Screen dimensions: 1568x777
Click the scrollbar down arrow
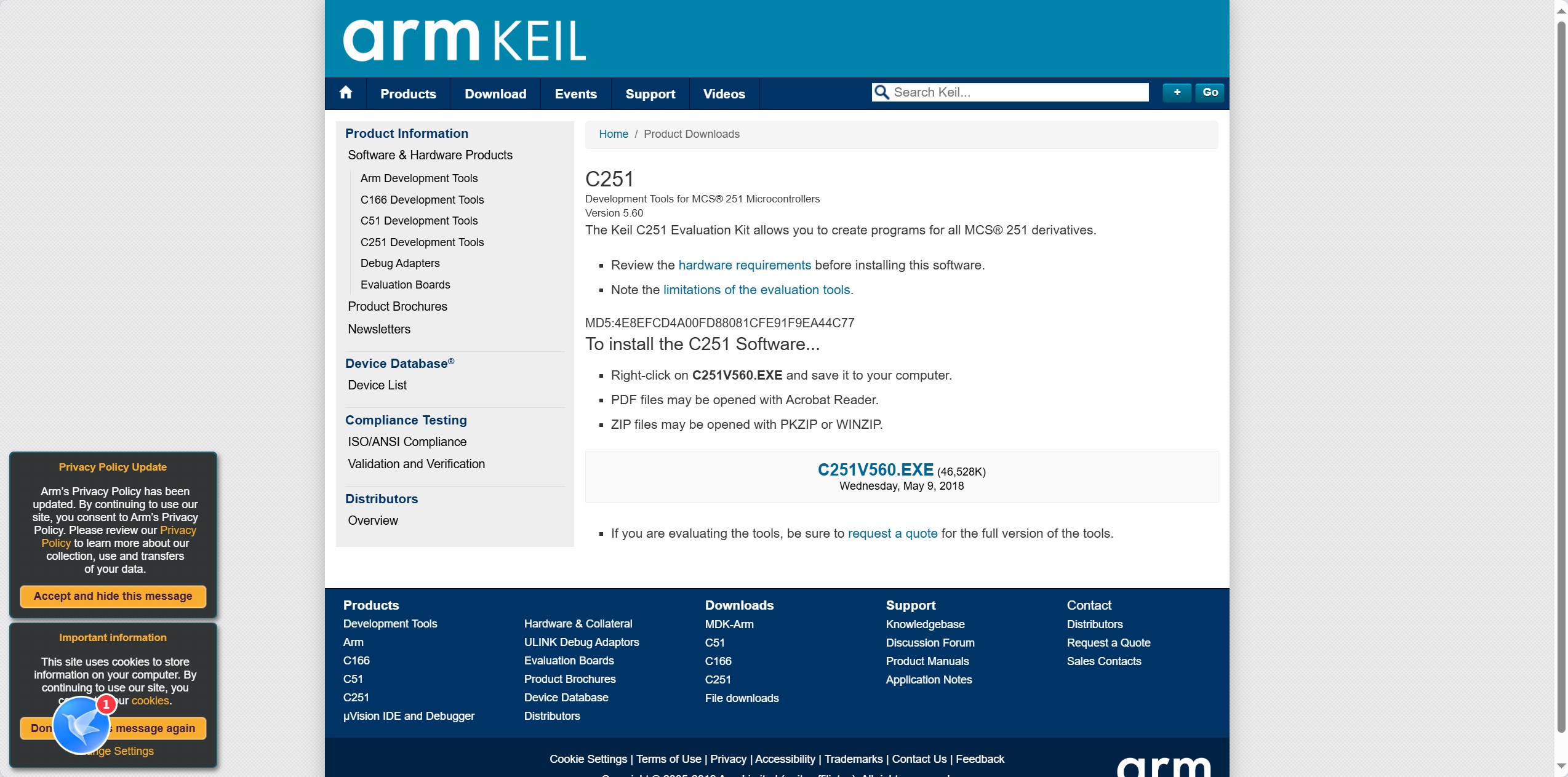pyautogui.click(x=1561, y=767)
